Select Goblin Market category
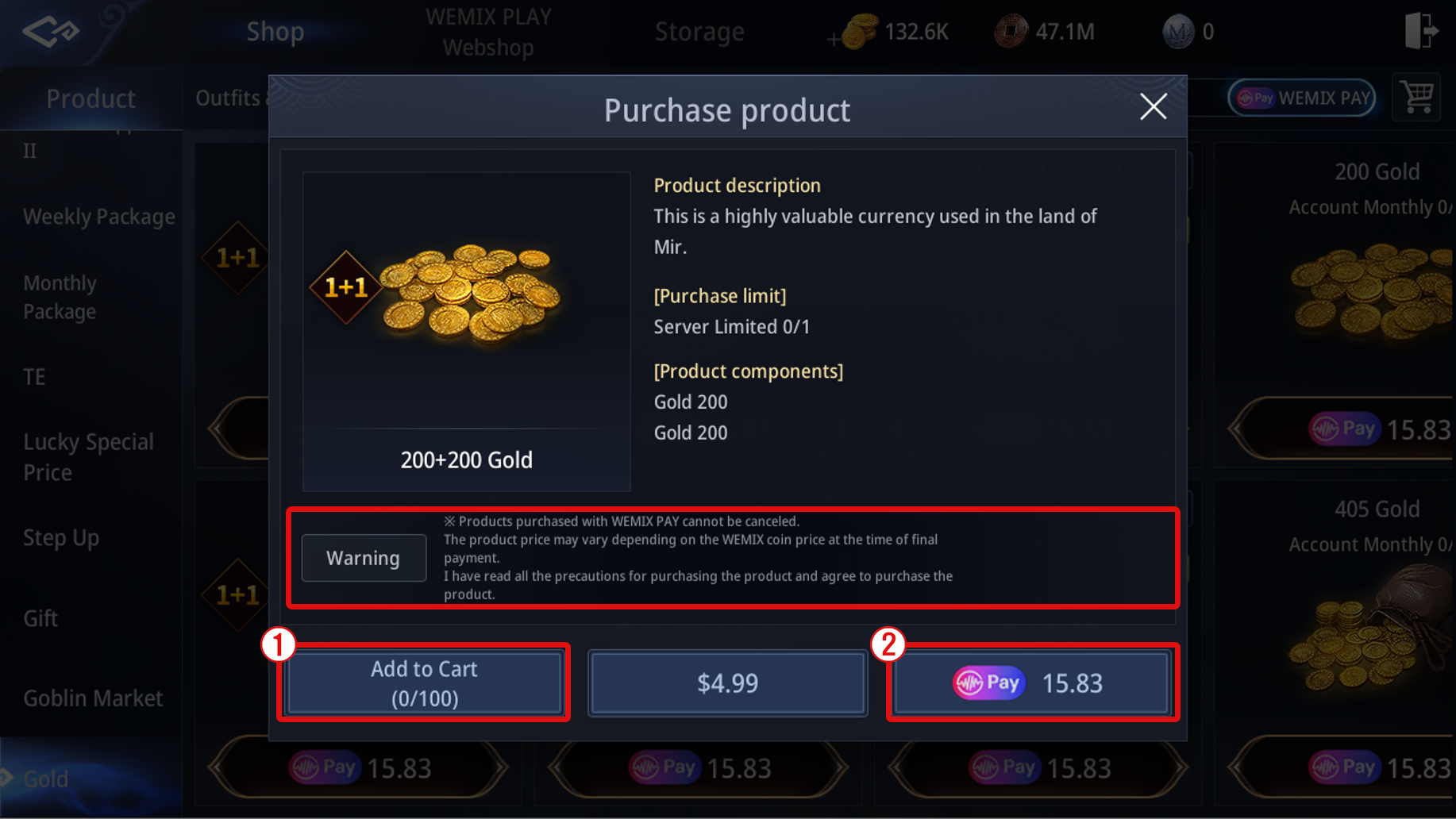This screenshot has height=819, width=1456. [x=93, y=698]
